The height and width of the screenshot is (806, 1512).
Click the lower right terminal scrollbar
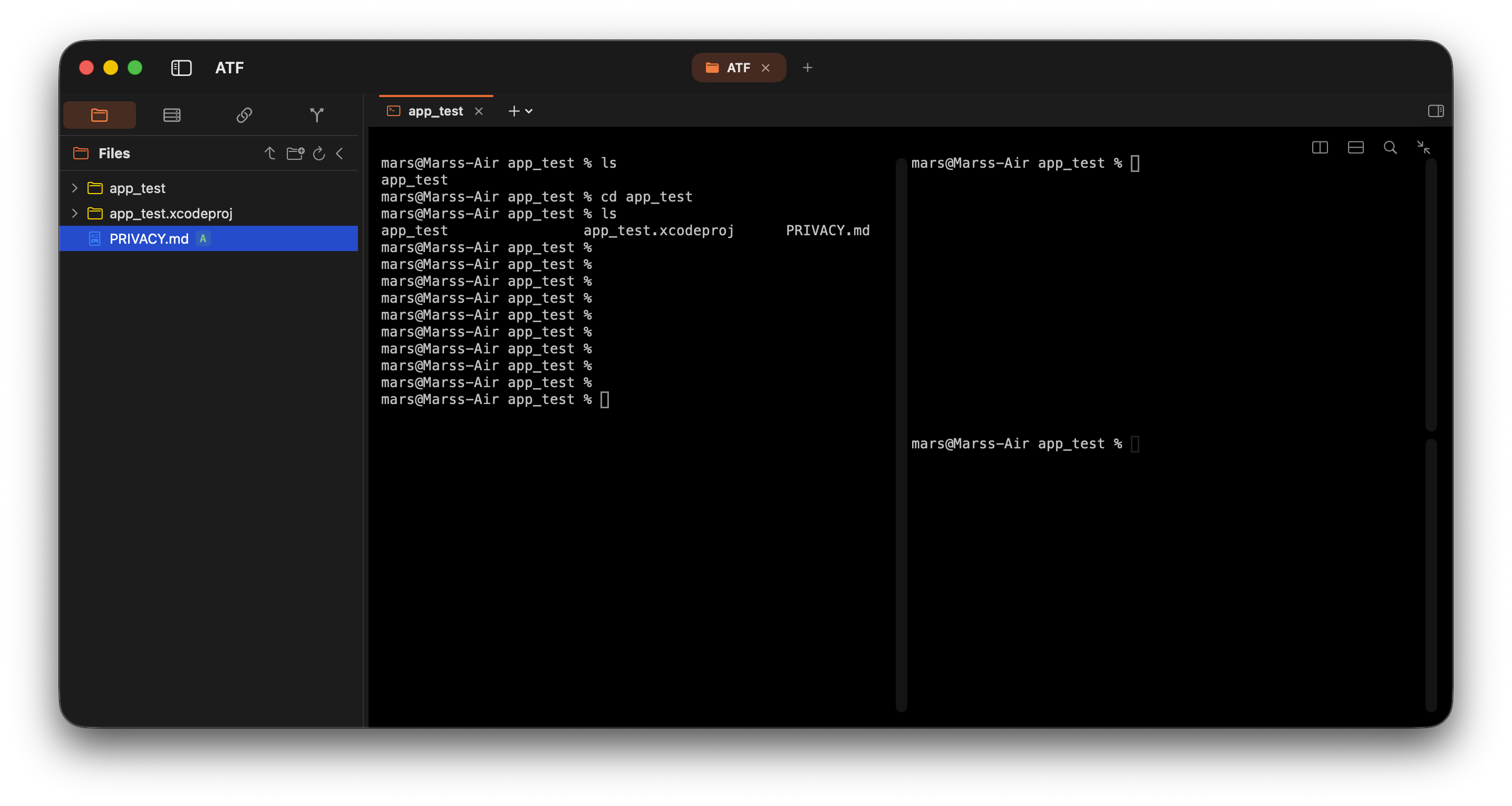coord(1431,575)
